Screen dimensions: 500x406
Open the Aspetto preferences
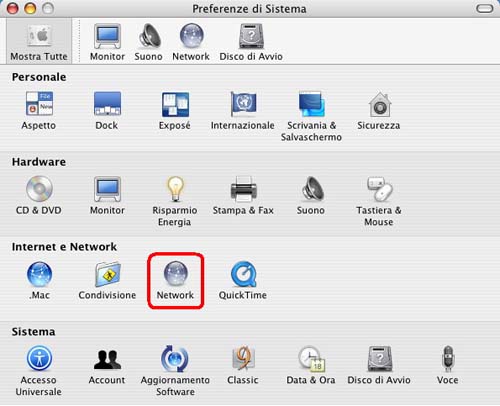coord(39,111)
